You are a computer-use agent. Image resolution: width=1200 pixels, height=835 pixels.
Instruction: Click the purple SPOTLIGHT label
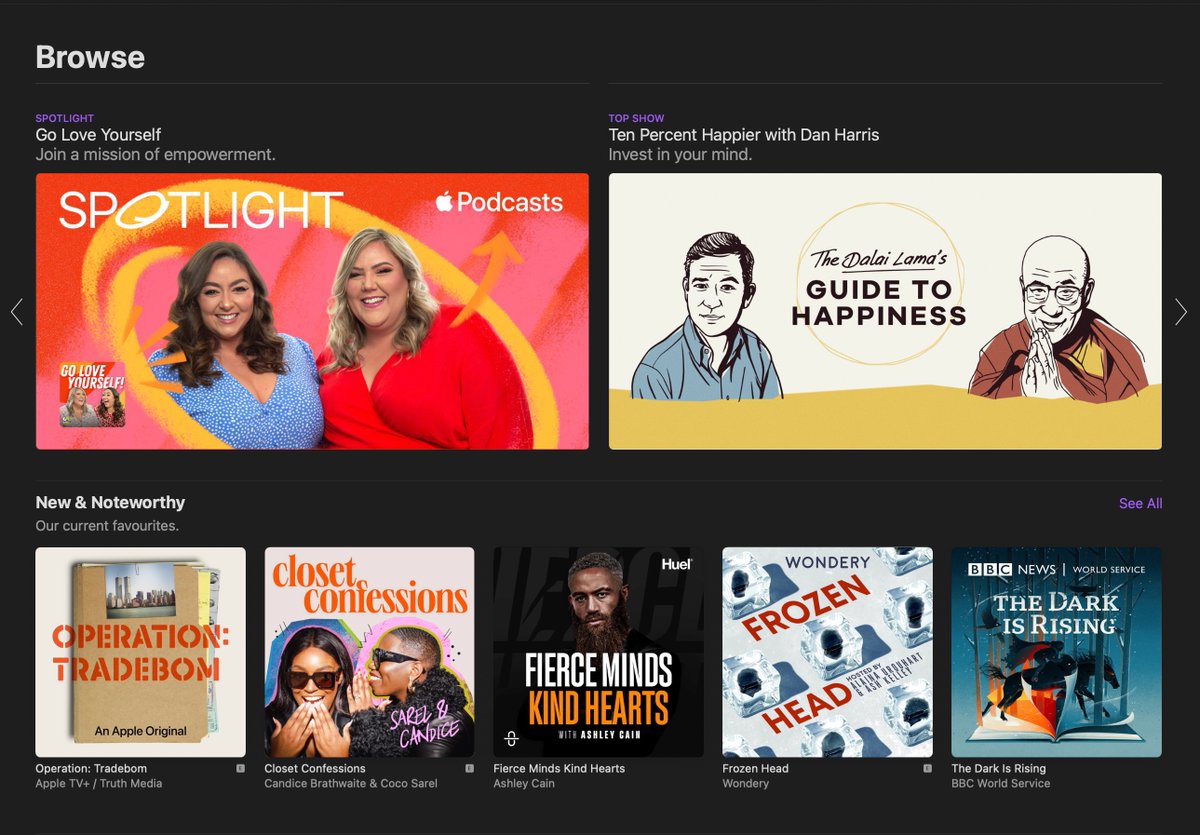tap(65, 118)
